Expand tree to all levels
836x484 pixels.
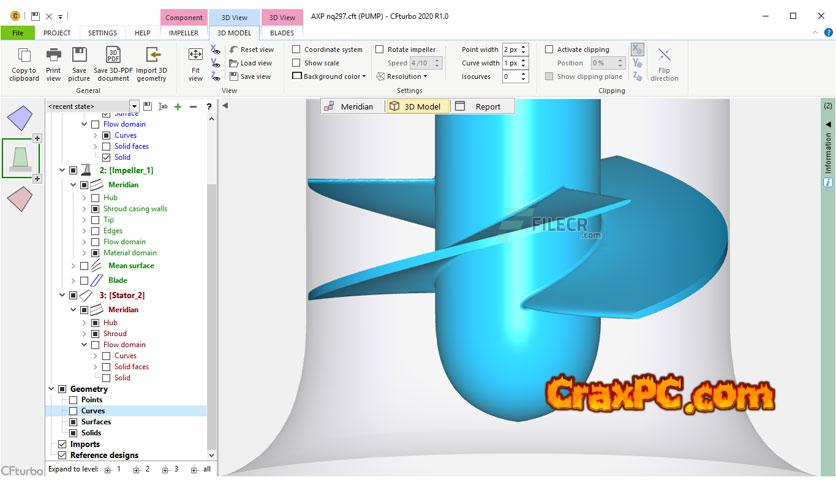(x=201, y=469)
